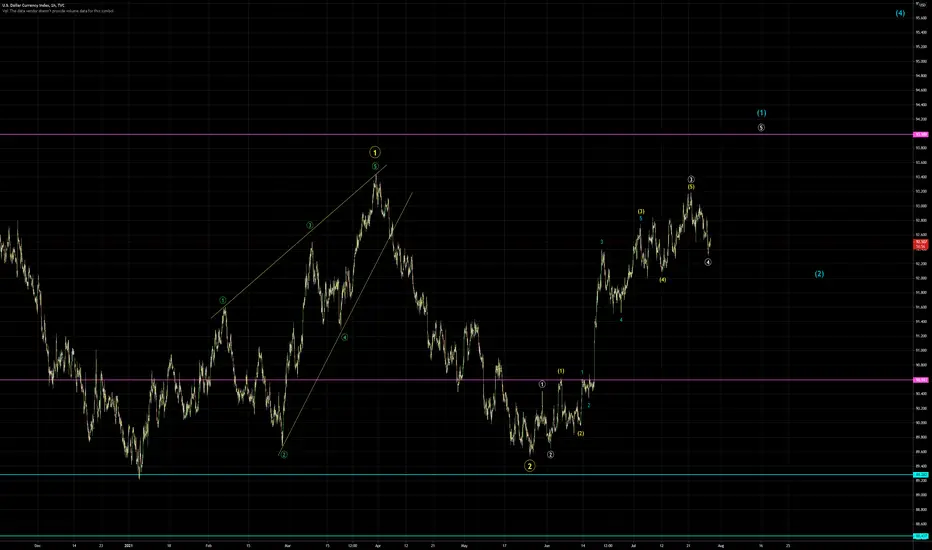Image resolution: width=932 pixels, height=550 pixels.
Task: Click the yellow (5) wave label
Action: (691, 187)
